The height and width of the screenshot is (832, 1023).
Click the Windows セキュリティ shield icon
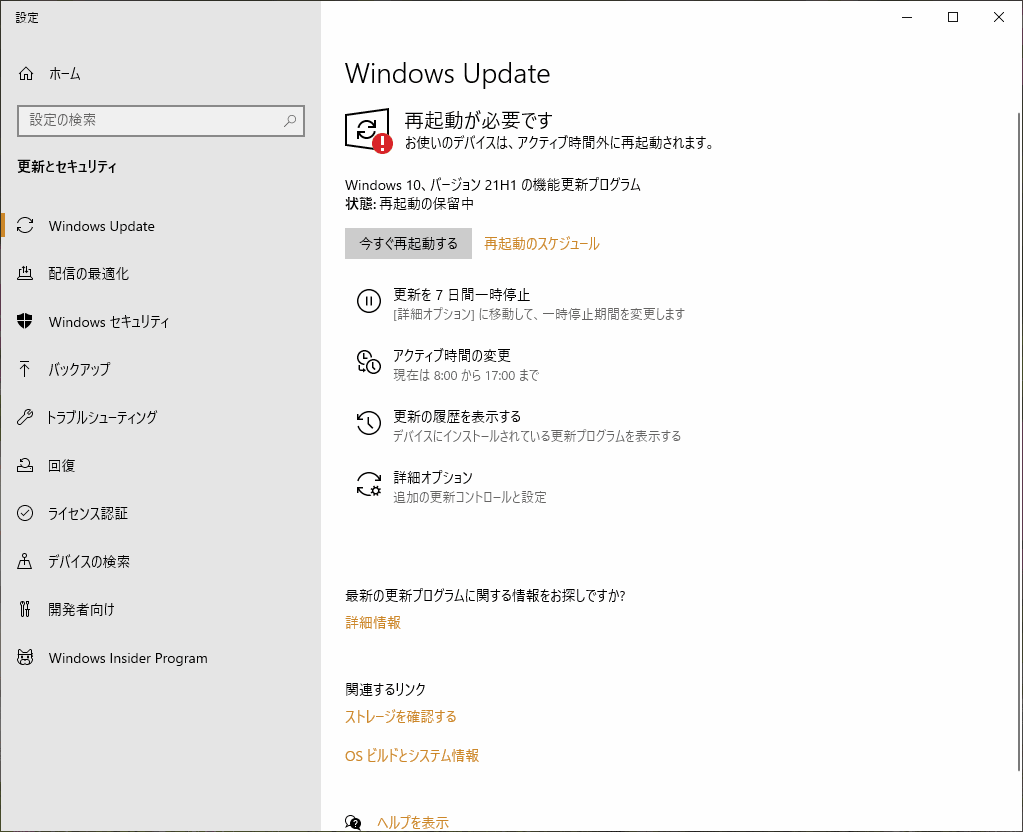click(x=25, y=321)
